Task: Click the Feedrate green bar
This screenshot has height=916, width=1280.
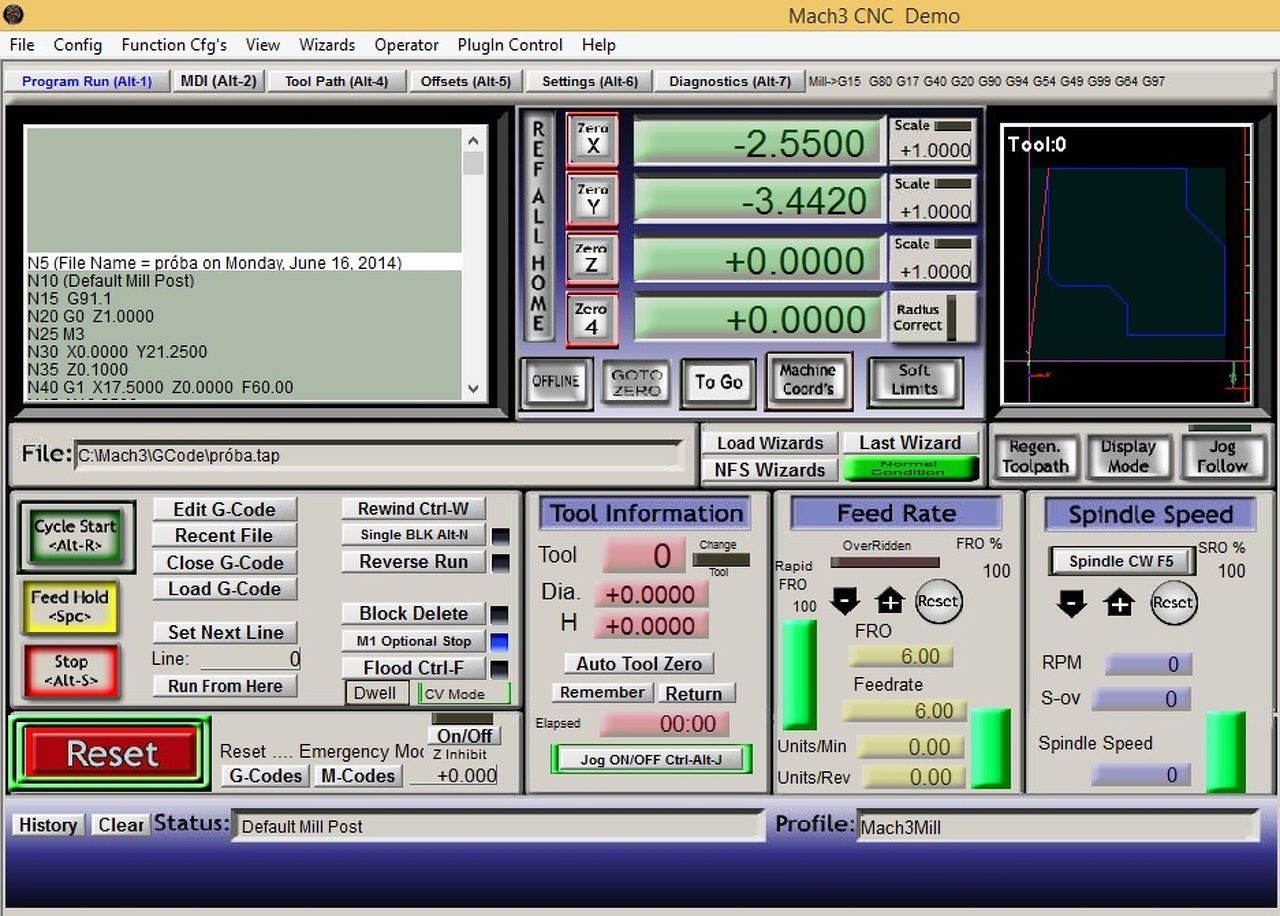Action: tap(990, 749)
